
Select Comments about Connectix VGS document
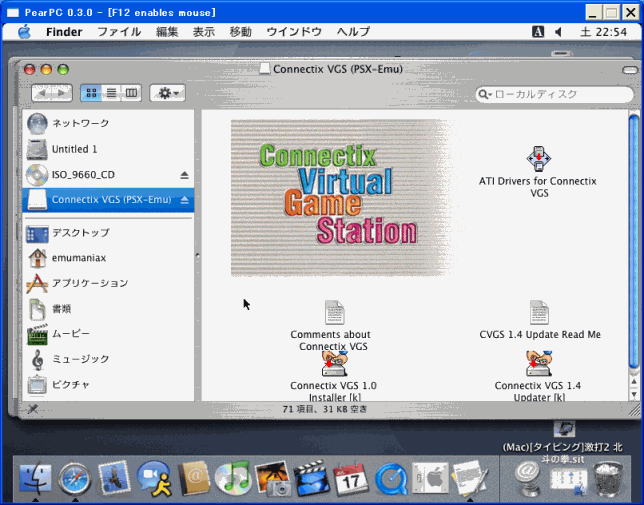[x=334, y=313]
